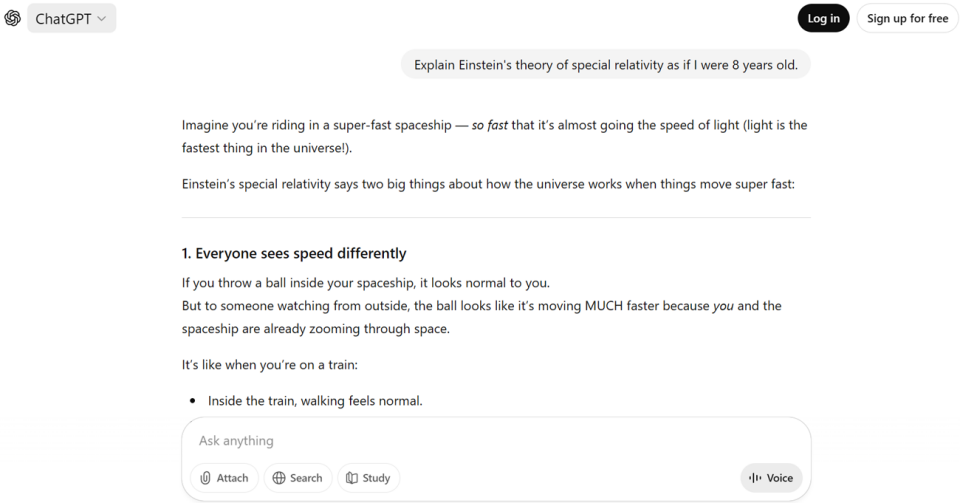The width and height of the screenshot is (960, 503).
Task: Click the horizontal divider above section 1
Action: tap(496, 217)
